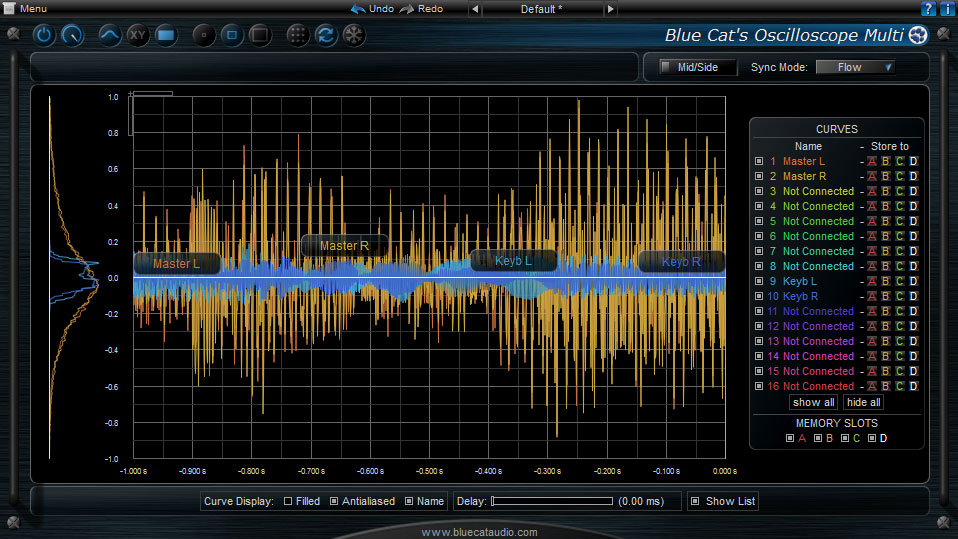Click the Undo button
Image resolution: width=958 pixels, height=539 pixels.
tap(372, 8)
